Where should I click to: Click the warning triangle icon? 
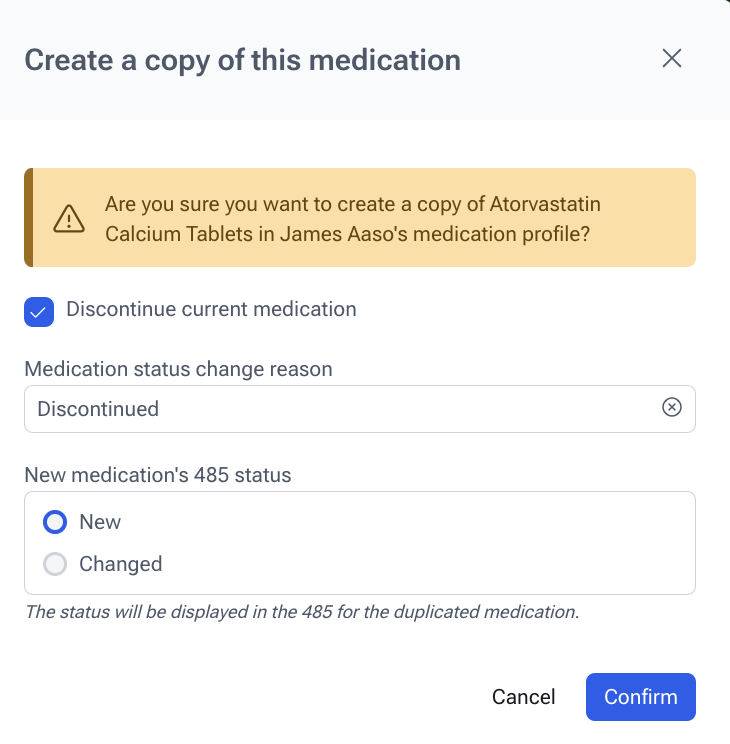coord(69,217)
